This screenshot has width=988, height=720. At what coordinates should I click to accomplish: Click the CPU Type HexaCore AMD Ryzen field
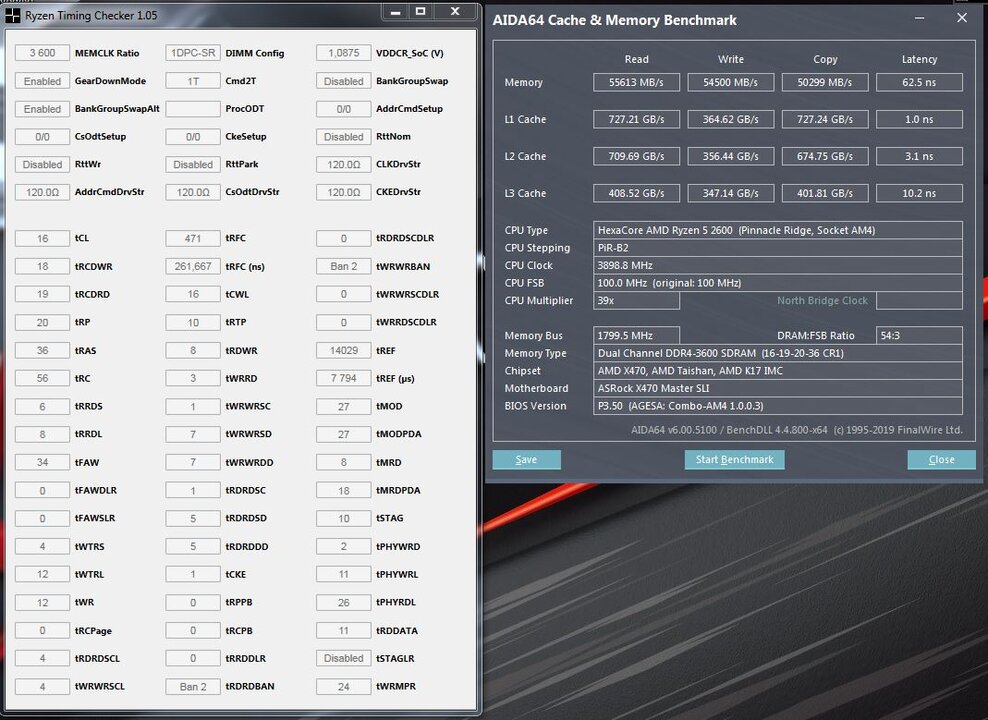coord(778,230)
